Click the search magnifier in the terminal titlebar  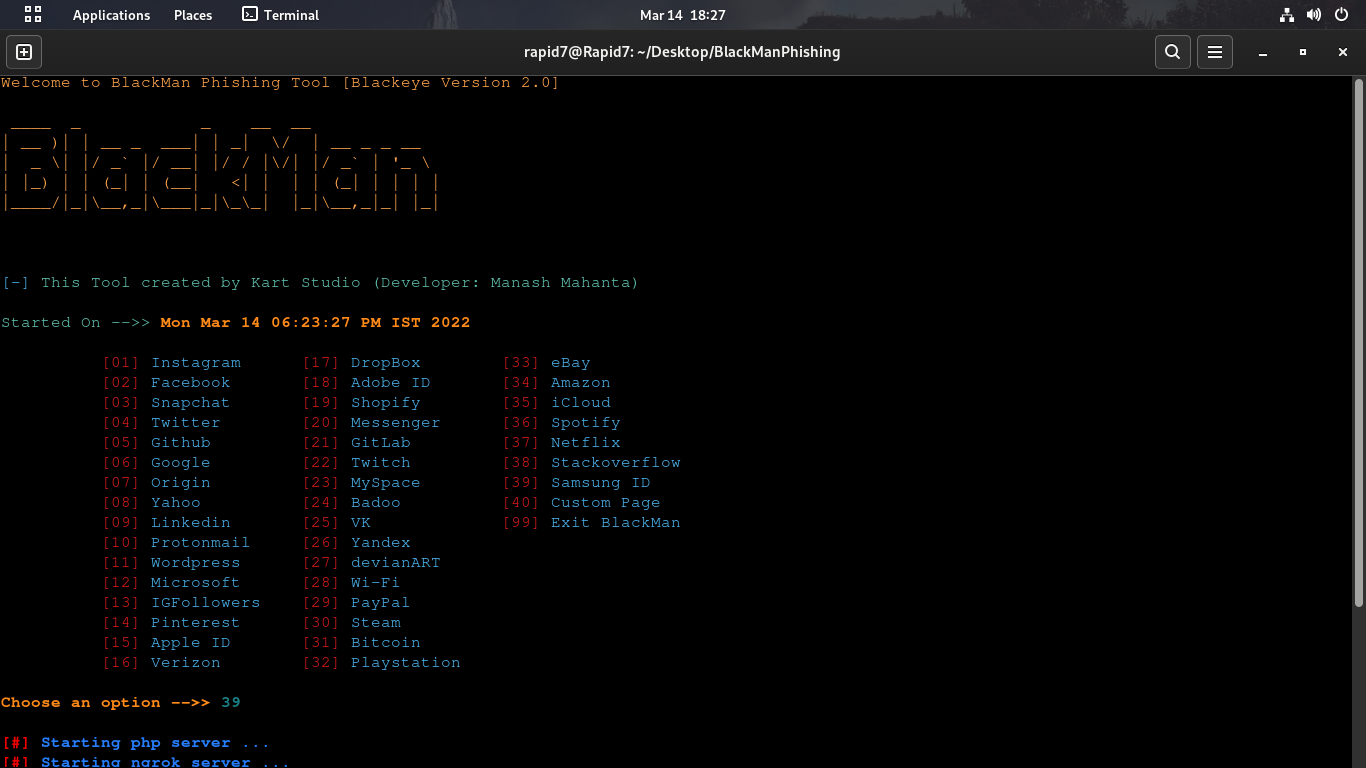tap(1172, 51)
